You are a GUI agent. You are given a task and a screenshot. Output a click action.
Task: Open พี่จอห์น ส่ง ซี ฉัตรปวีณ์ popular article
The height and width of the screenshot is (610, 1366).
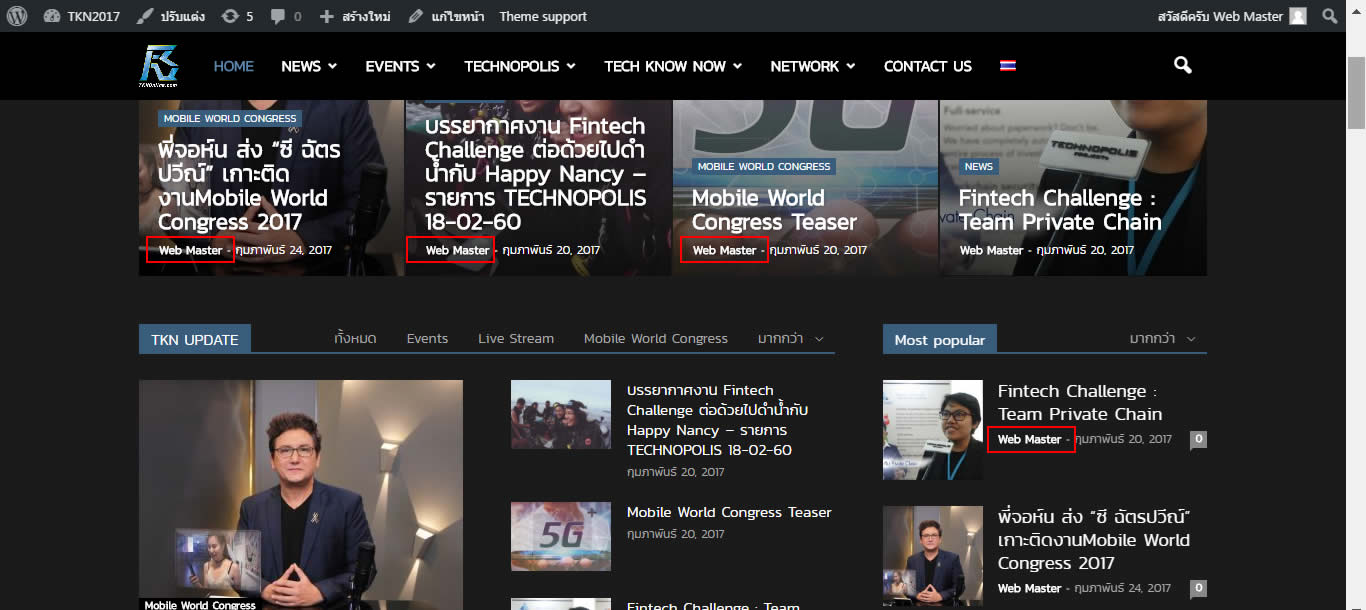1094,540
